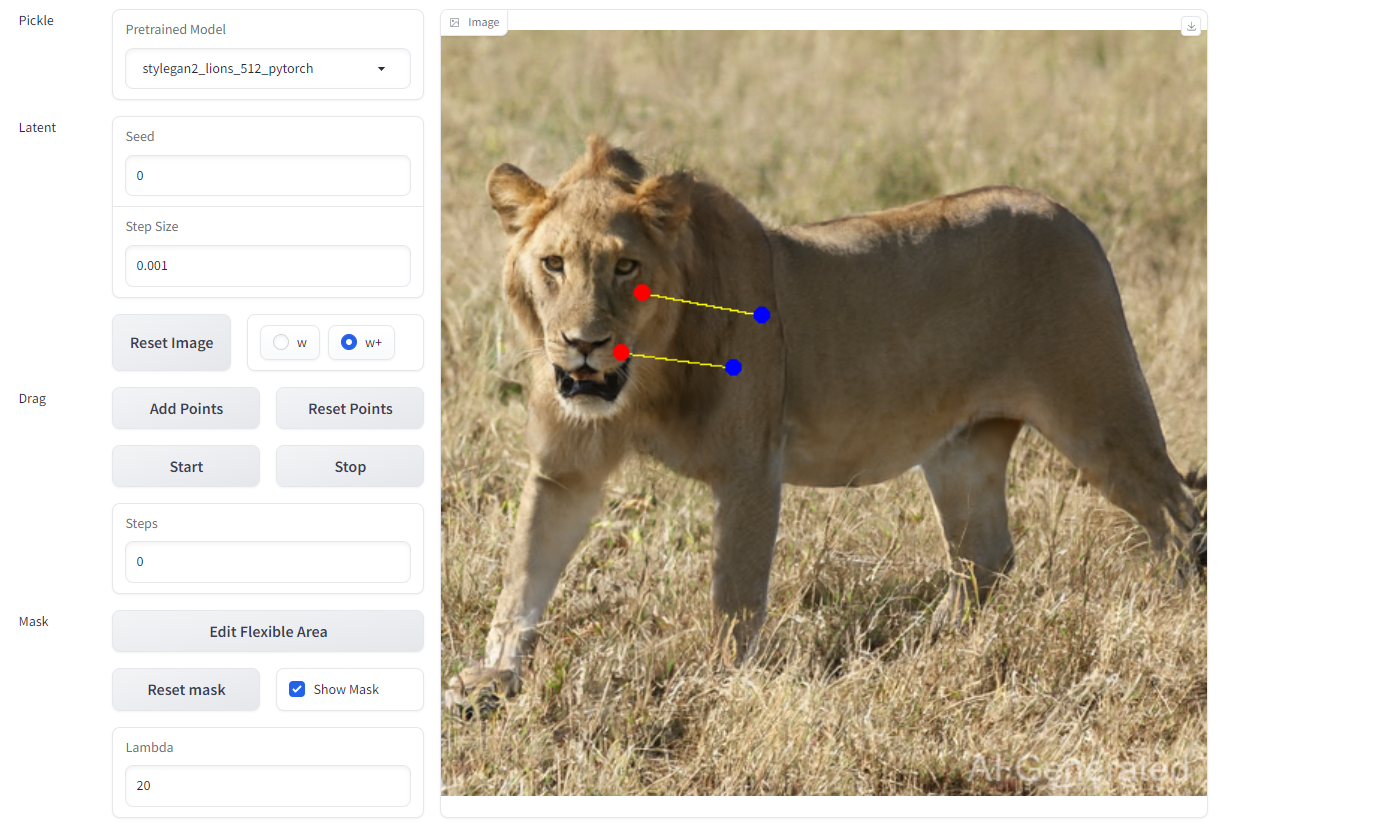Click the download image icon
Image resolution: width=1396 pixels, height=831 pixels.
[1190, 26]
